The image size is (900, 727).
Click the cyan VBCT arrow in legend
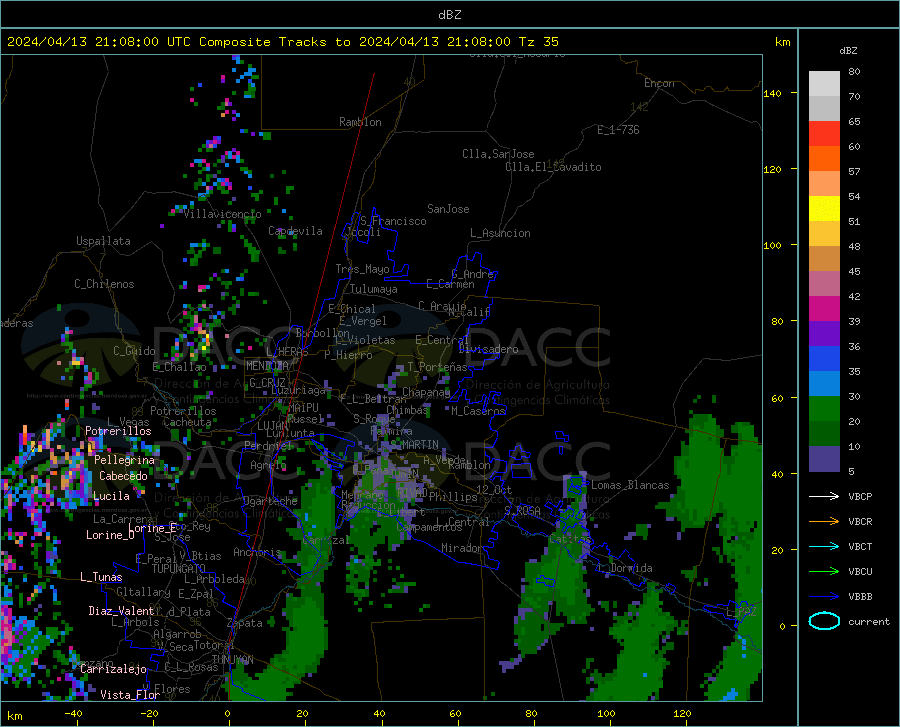[824, 546]
